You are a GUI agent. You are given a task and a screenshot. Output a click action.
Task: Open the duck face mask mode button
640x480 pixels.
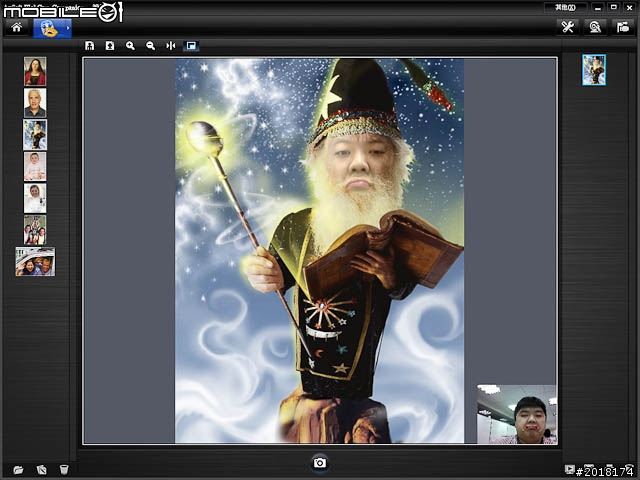49,28
